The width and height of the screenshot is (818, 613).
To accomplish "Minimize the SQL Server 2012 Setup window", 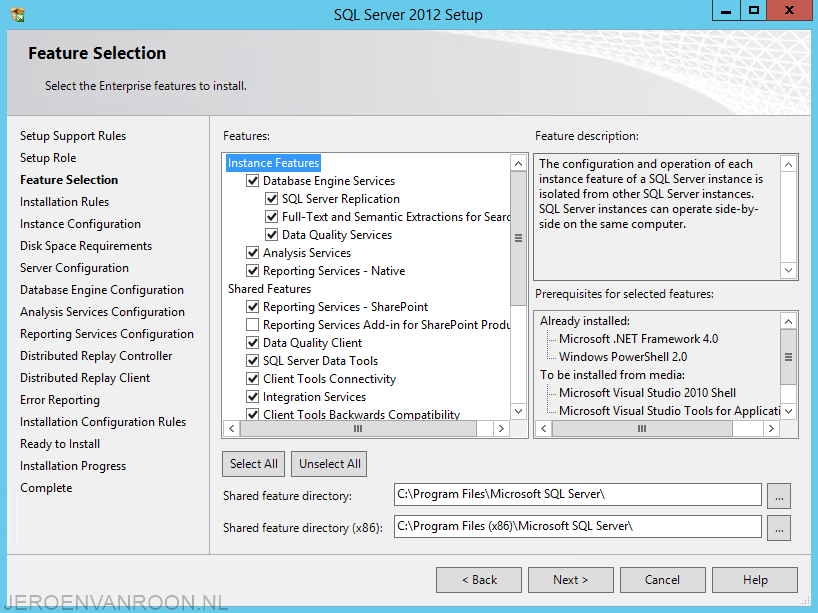I will [x=726, y=10].
